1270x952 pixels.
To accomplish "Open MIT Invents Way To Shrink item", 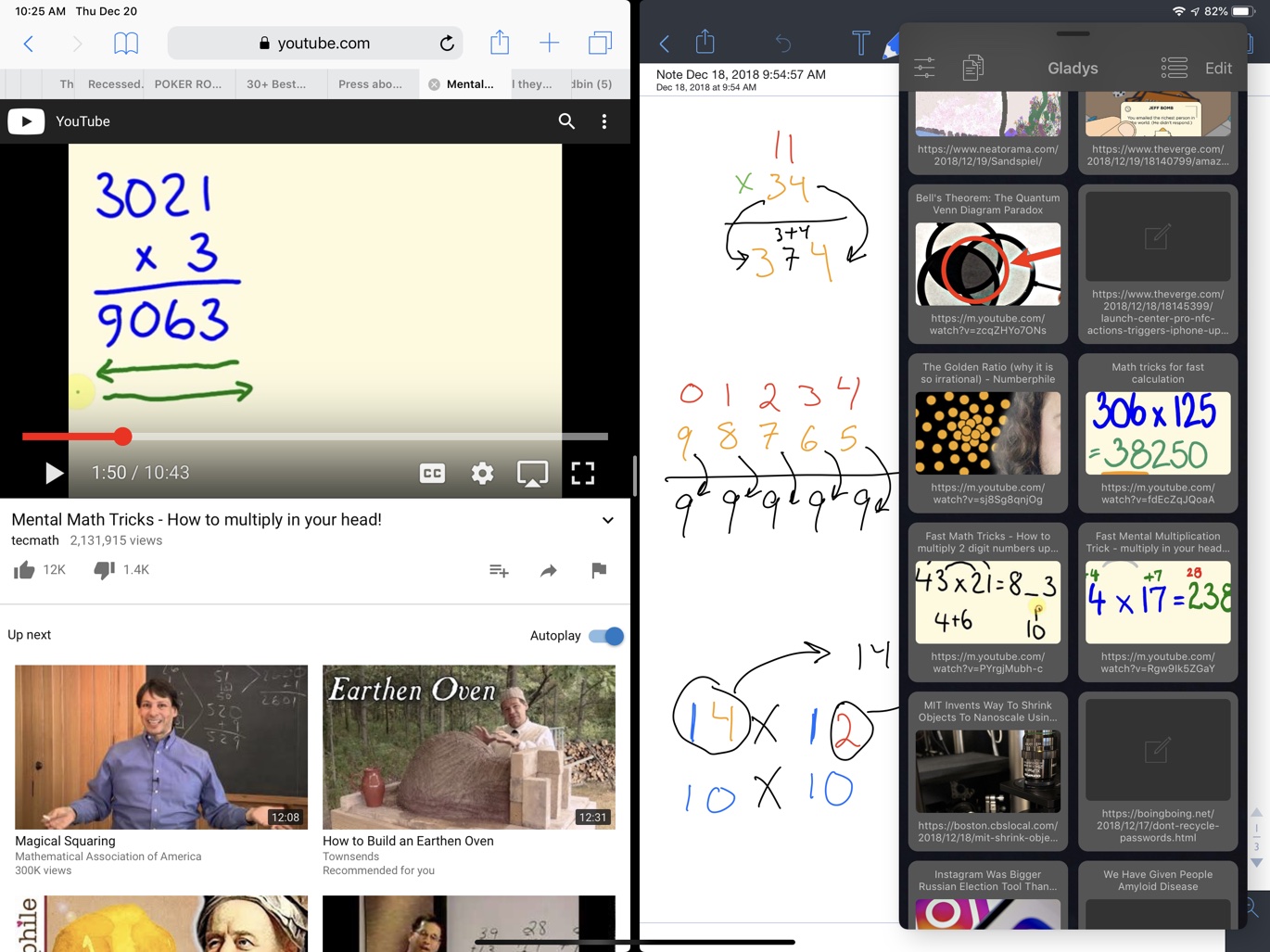I will click(x=988, y=771).
